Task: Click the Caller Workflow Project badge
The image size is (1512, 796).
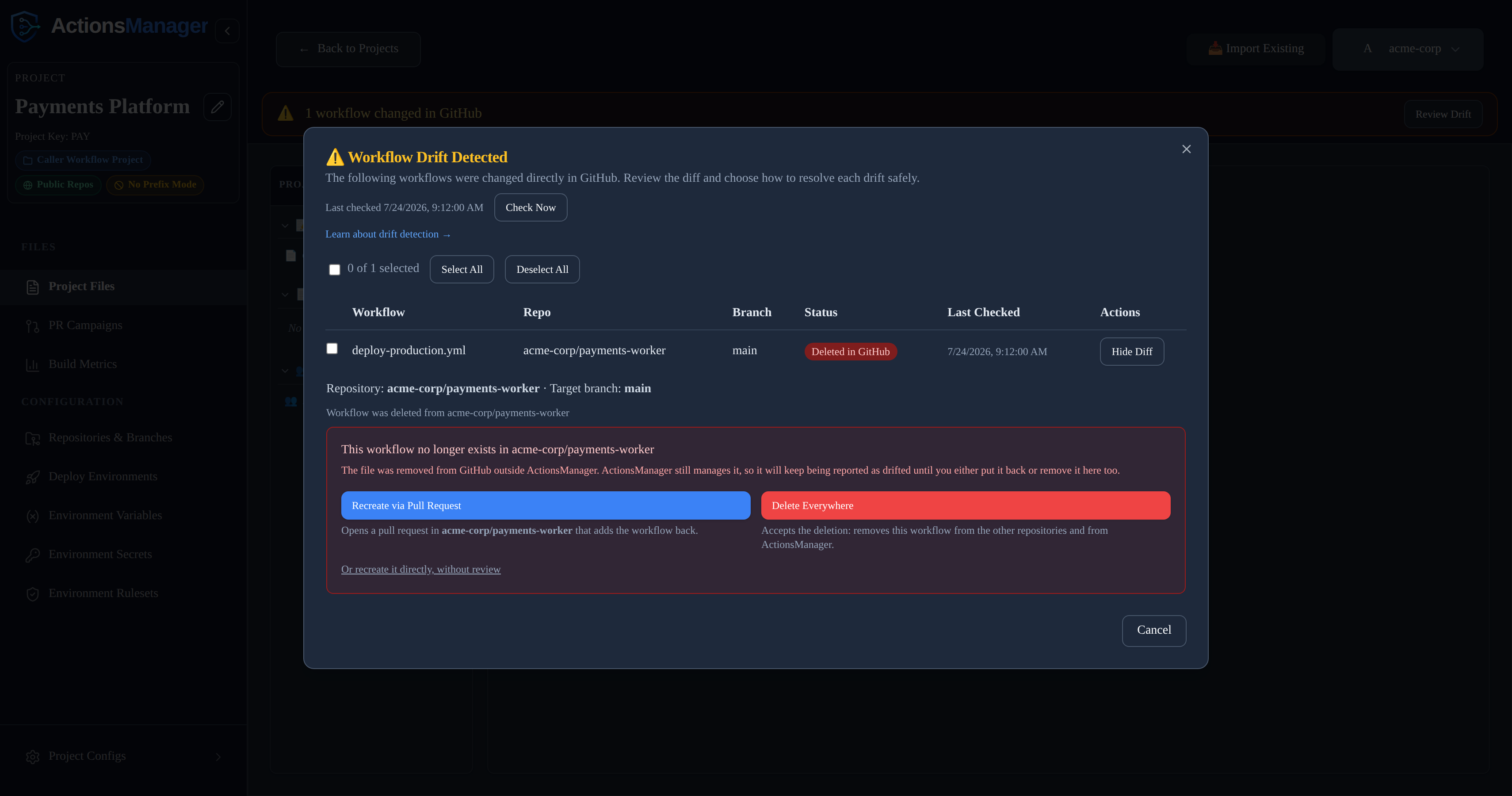Action: 83,160
